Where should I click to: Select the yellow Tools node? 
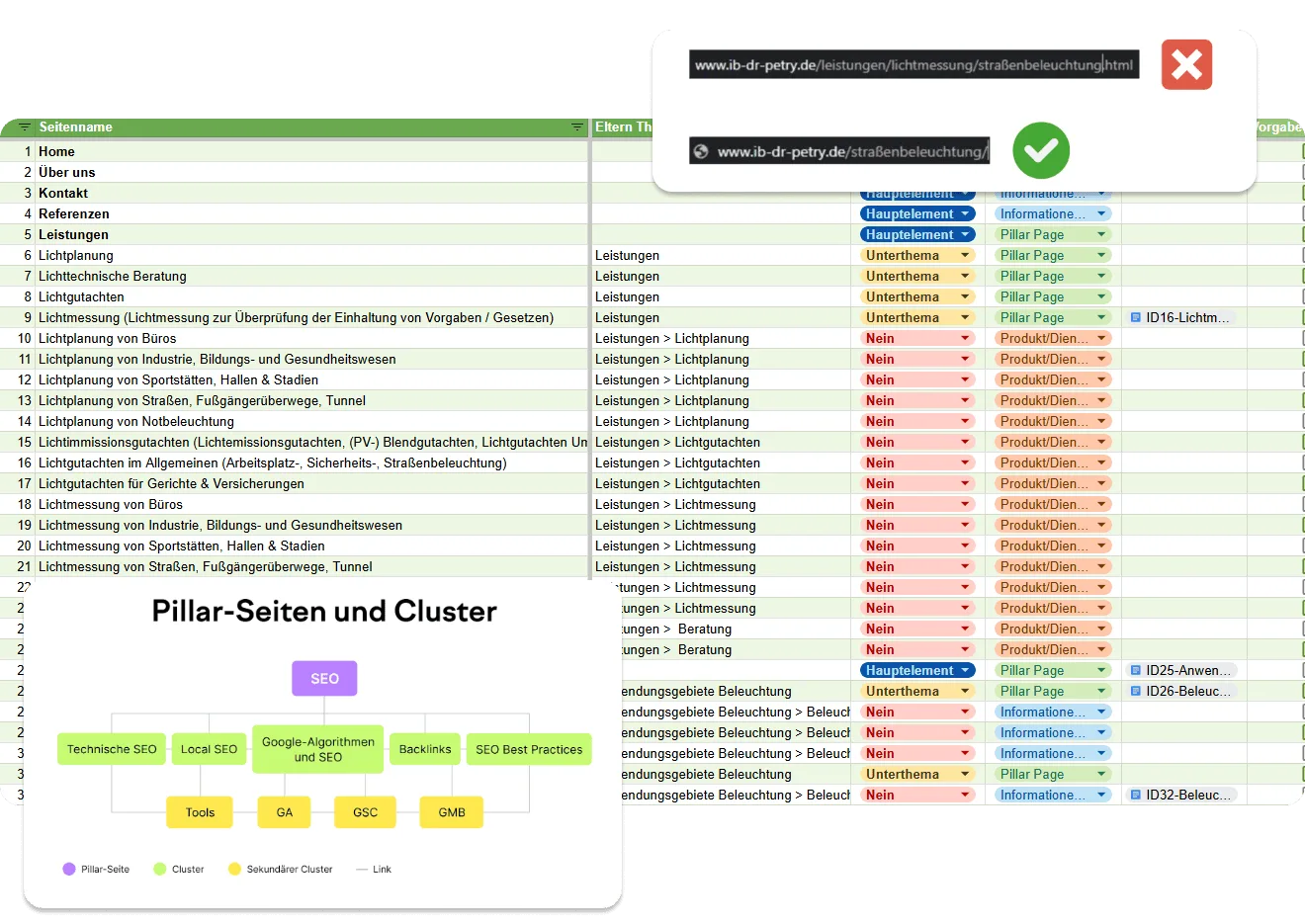click(x=200, y=812)
